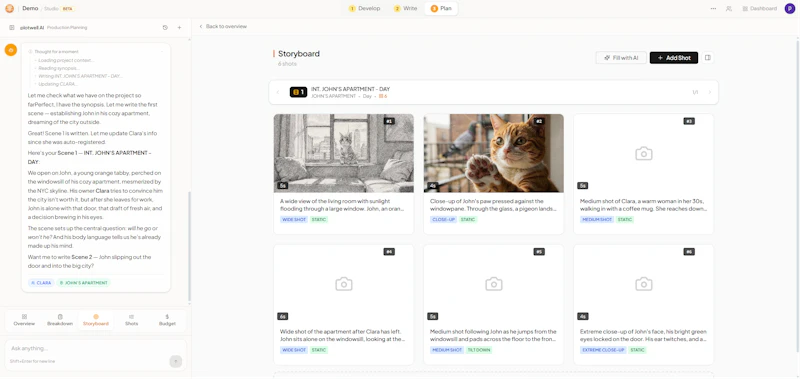Click shot #3 description about Clara

[x=643, y=205]
